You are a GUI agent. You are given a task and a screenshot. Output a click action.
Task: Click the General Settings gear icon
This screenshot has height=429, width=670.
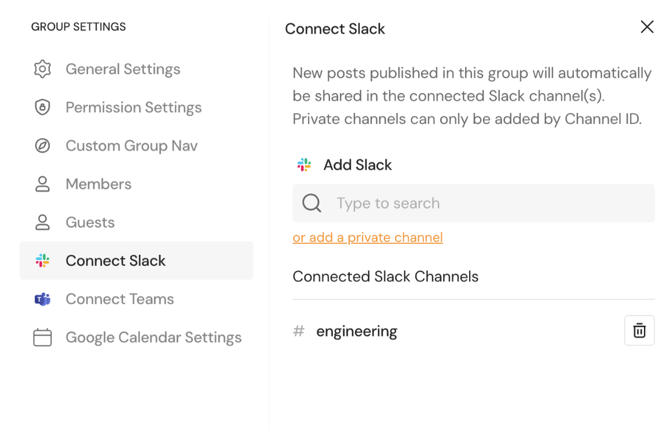point(42,69)
